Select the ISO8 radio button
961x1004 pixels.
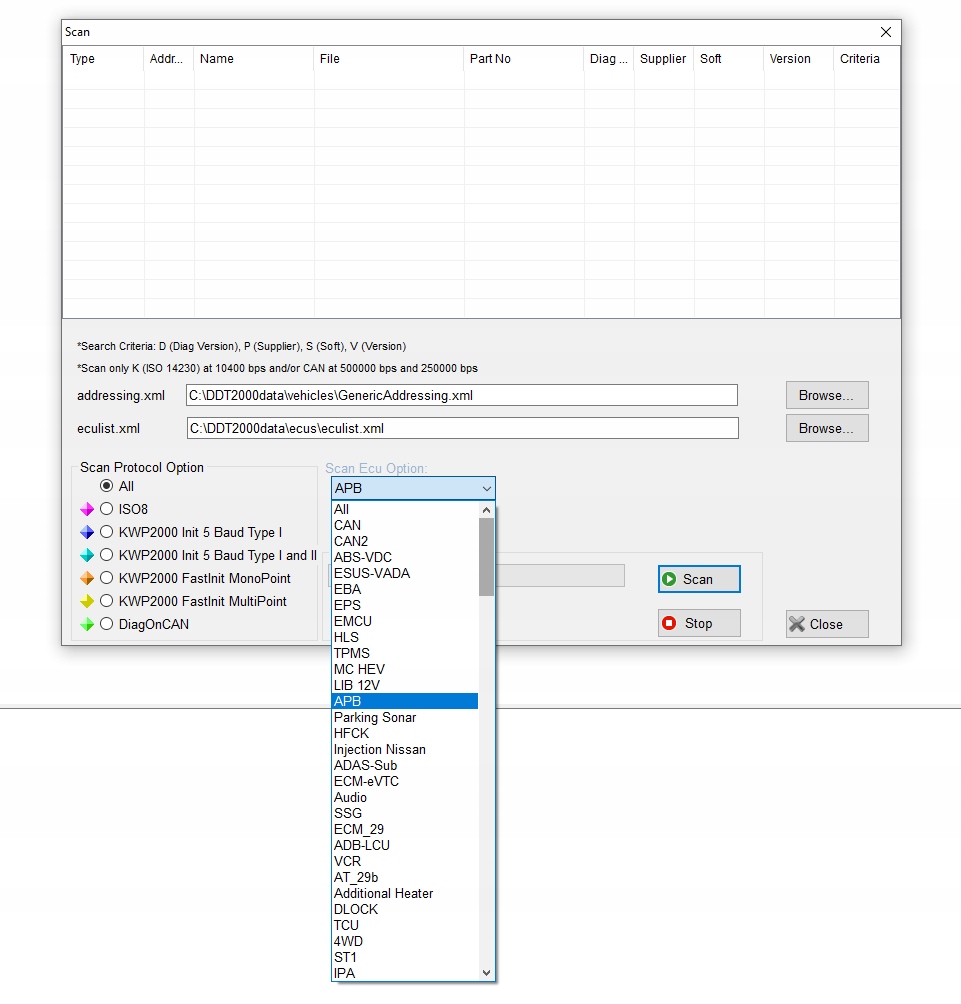coord(106,509)
